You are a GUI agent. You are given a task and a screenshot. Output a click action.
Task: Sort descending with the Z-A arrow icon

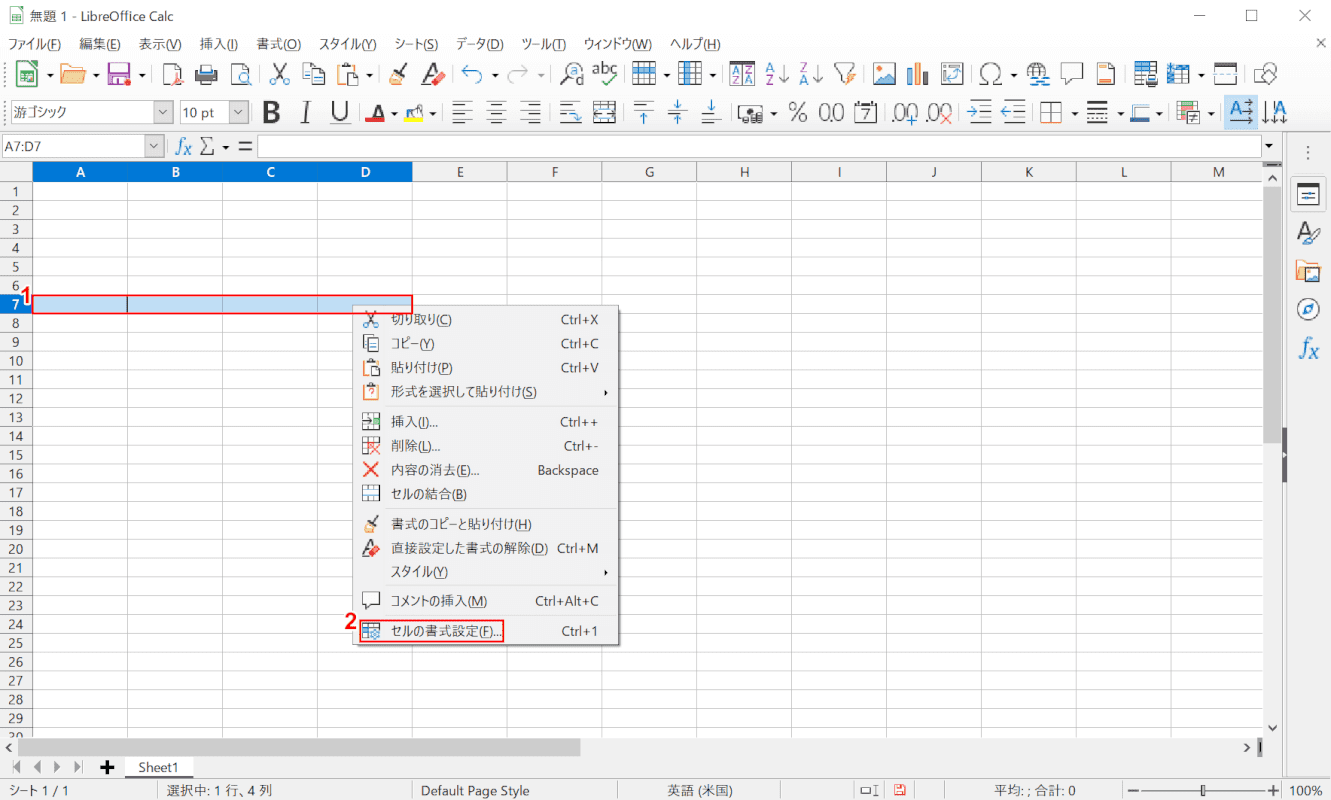point(810,73)
